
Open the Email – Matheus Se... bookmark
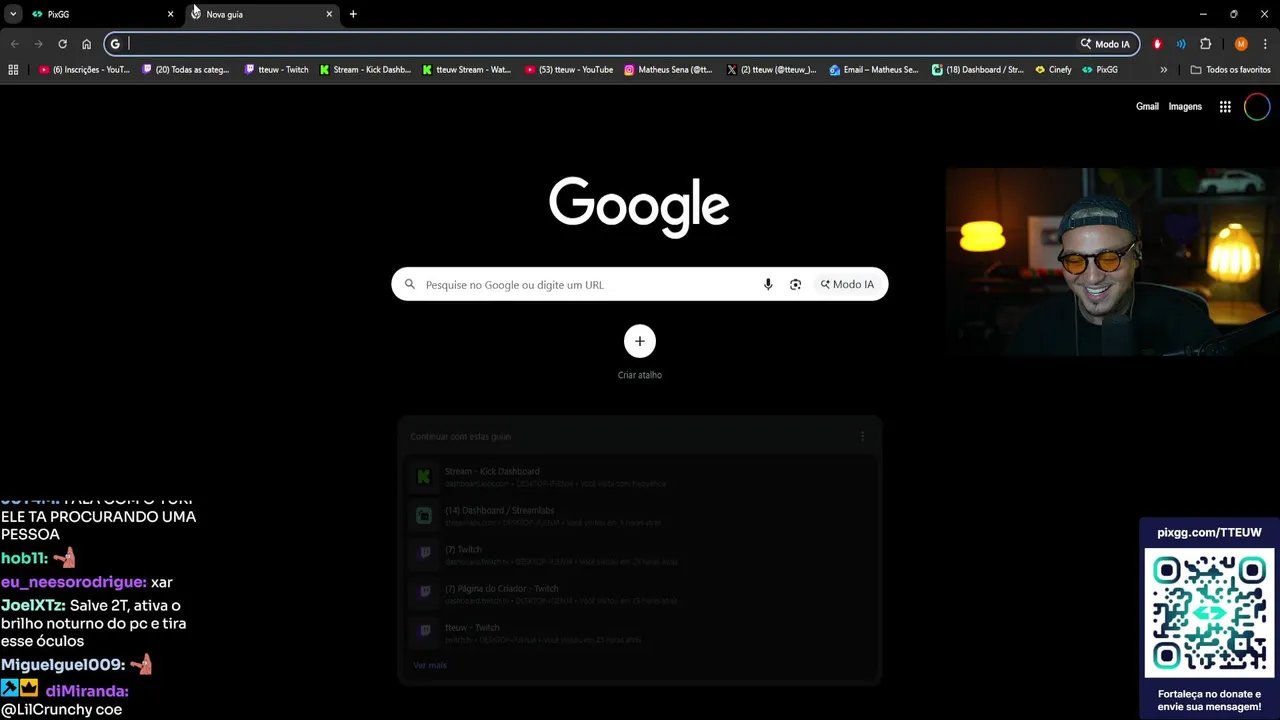[x=874, y=70]
